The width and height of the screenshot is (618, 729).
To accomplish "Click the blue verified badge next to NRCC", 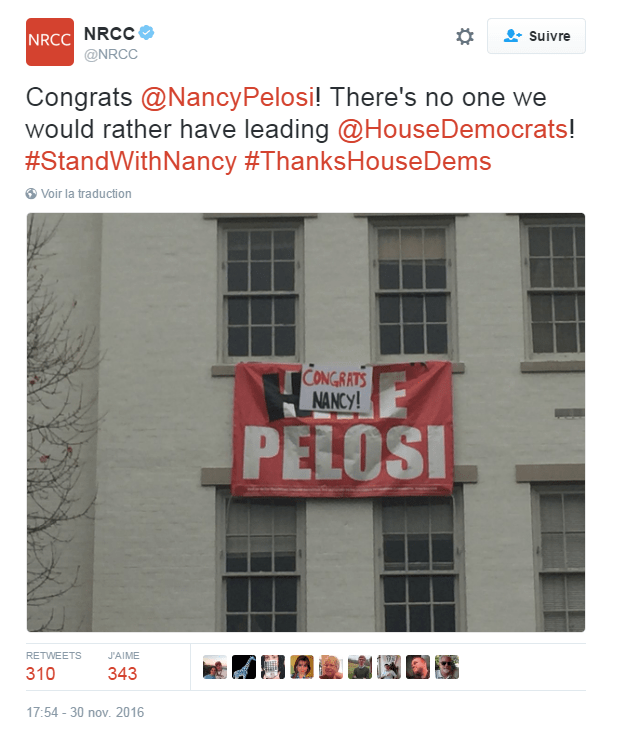I will (x=147, y=34).
